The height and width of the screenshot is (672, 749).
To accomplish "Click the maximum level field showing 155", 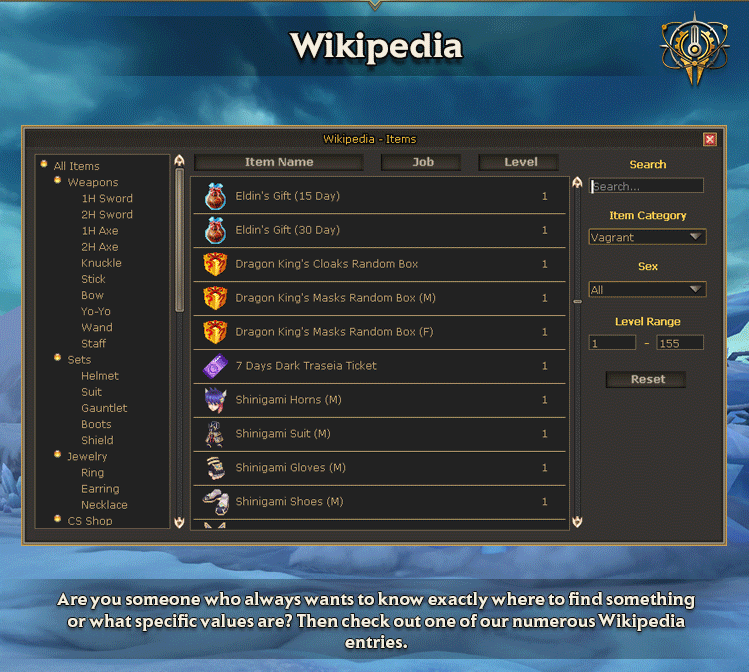I will [x=680, y=343].
